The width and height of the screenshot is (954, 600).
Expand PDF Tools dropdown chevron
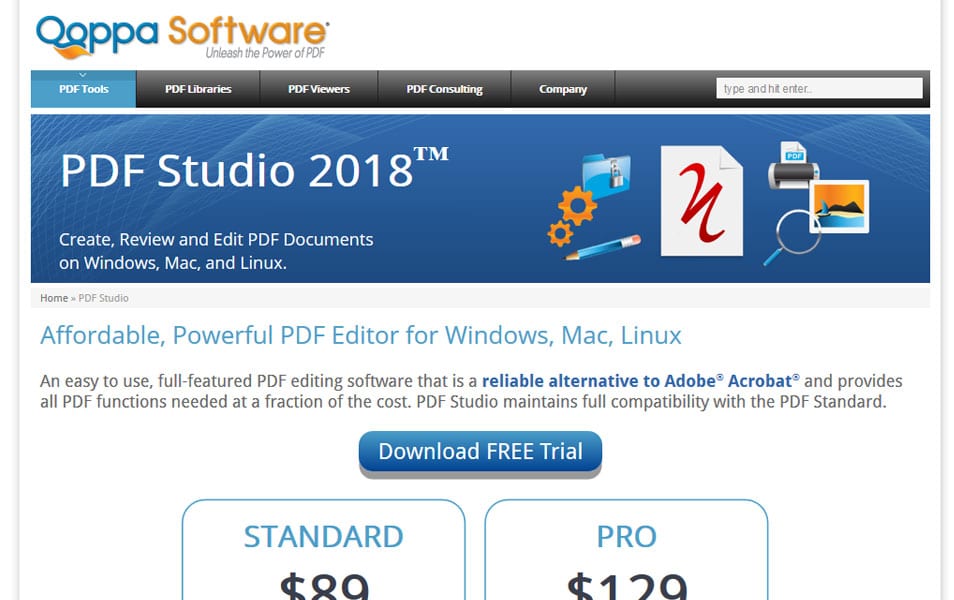pos(83,75)
